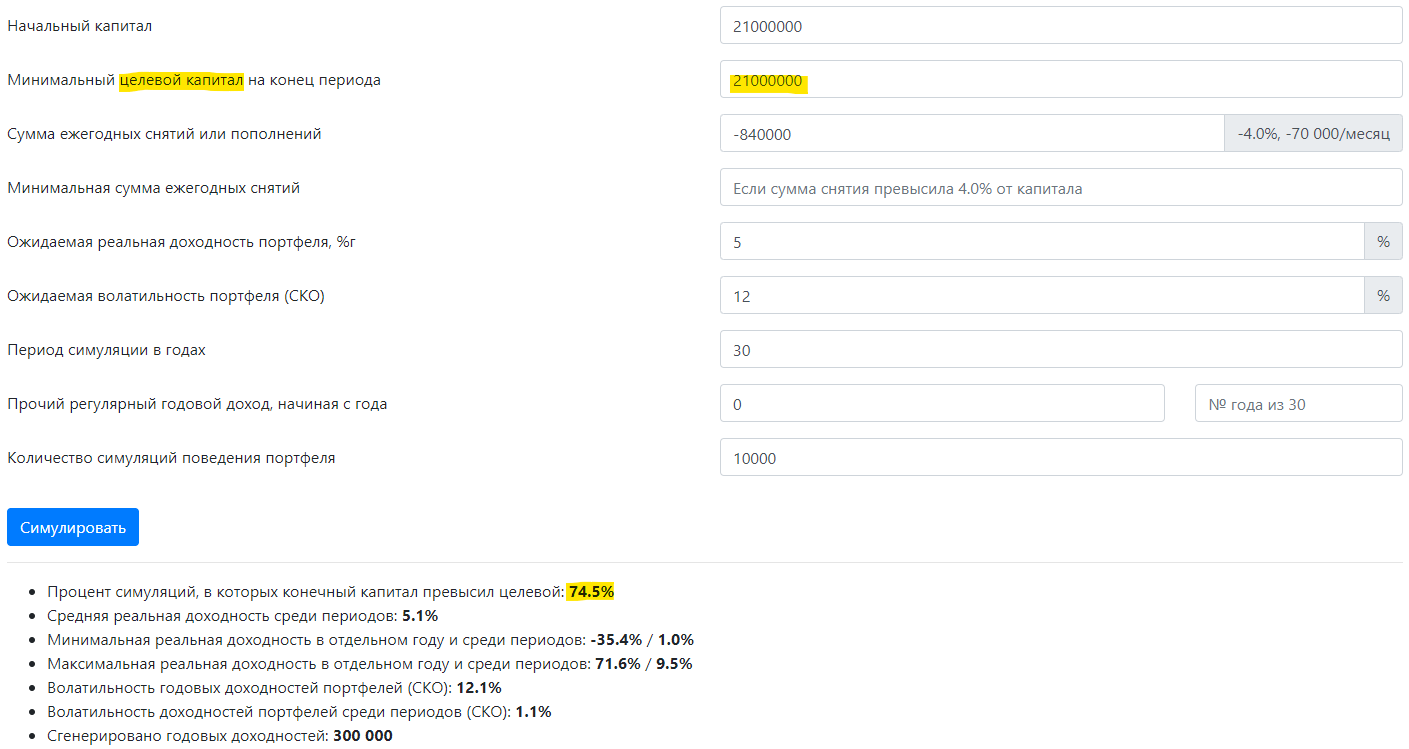
Task: Edit the Ожидаемая волатильность портфеля field
Action: (1042, 296)
